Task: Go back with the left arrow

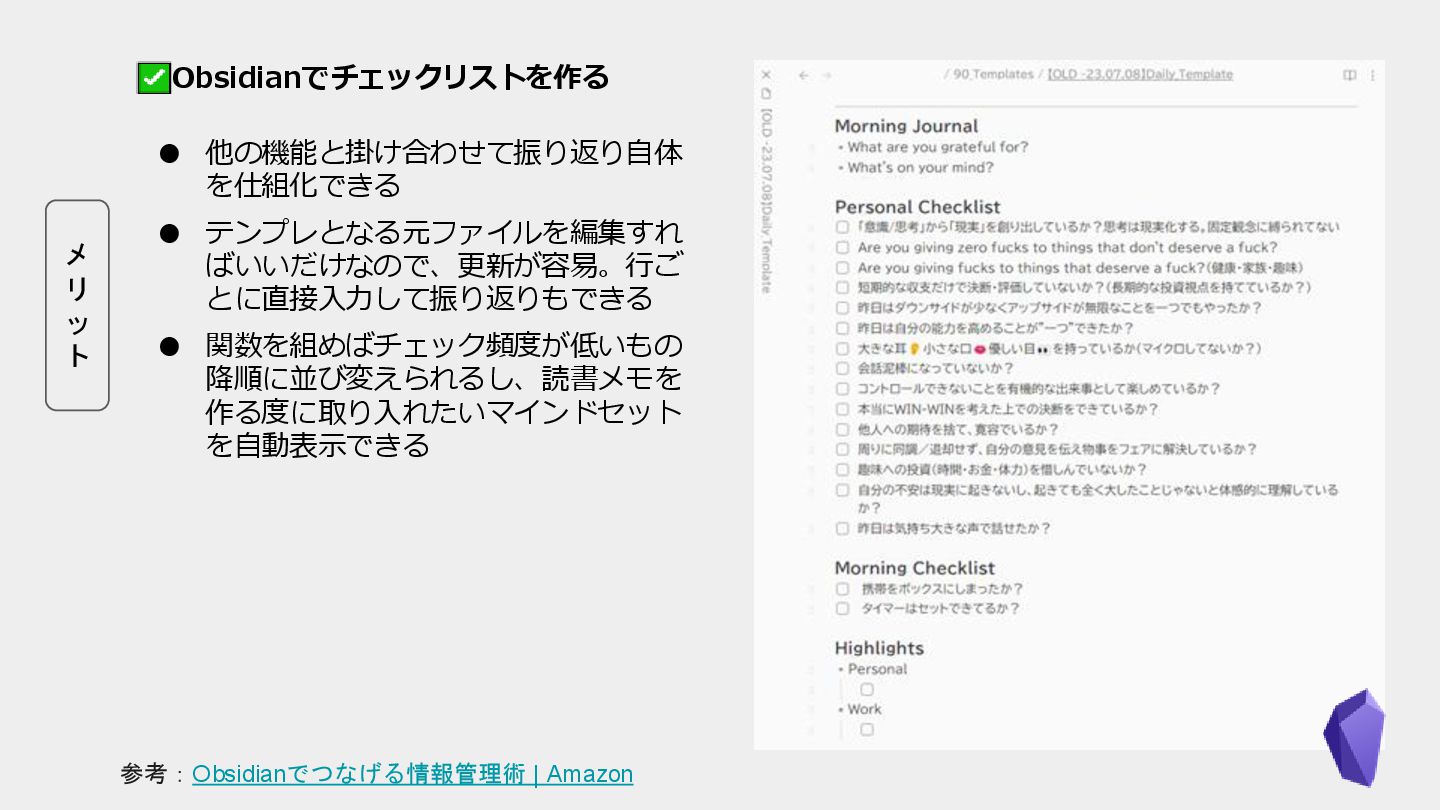Action: pyautogui.click(x=803, y=75)
